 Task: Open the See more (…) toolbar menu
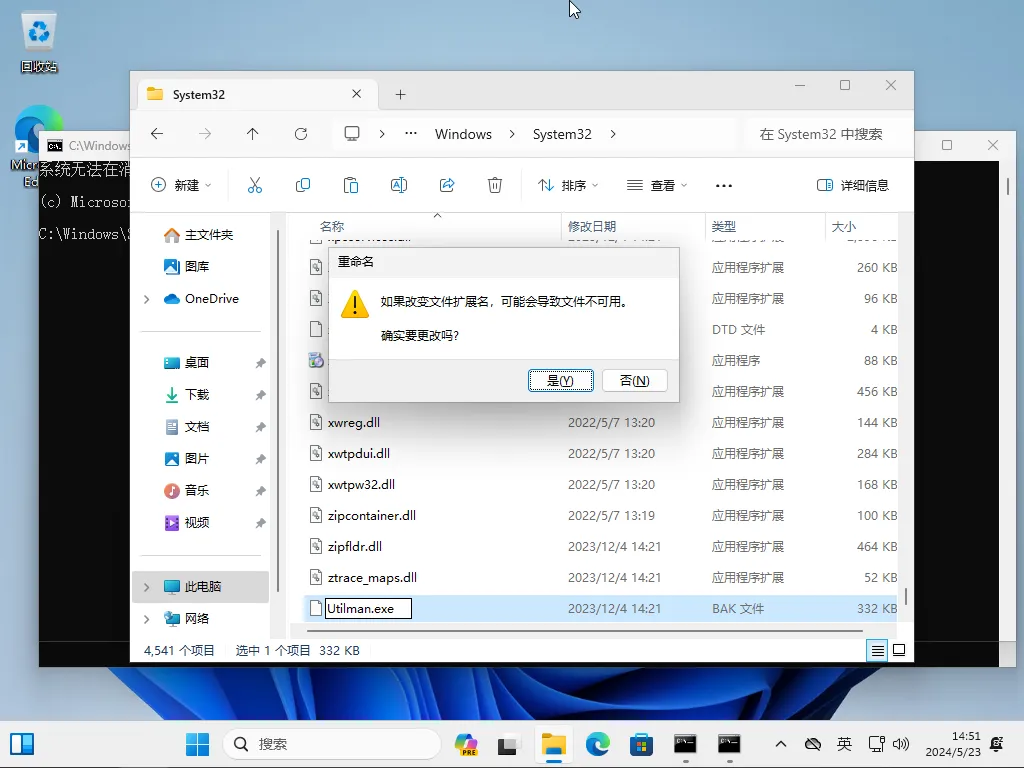click(x=724, y=185)
